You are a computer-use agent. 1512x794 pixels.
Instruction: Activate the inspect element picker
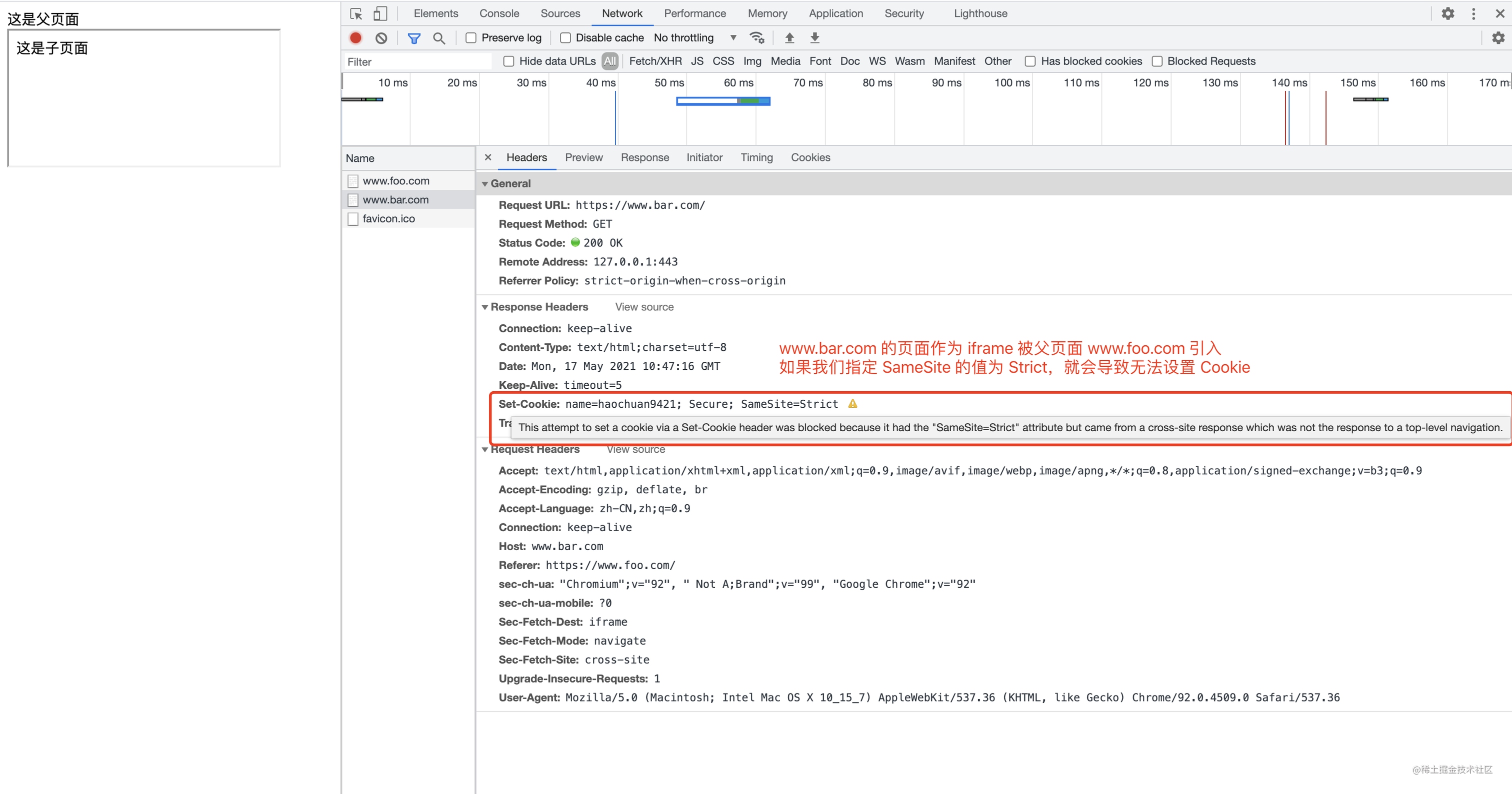(x=356, y=13)
